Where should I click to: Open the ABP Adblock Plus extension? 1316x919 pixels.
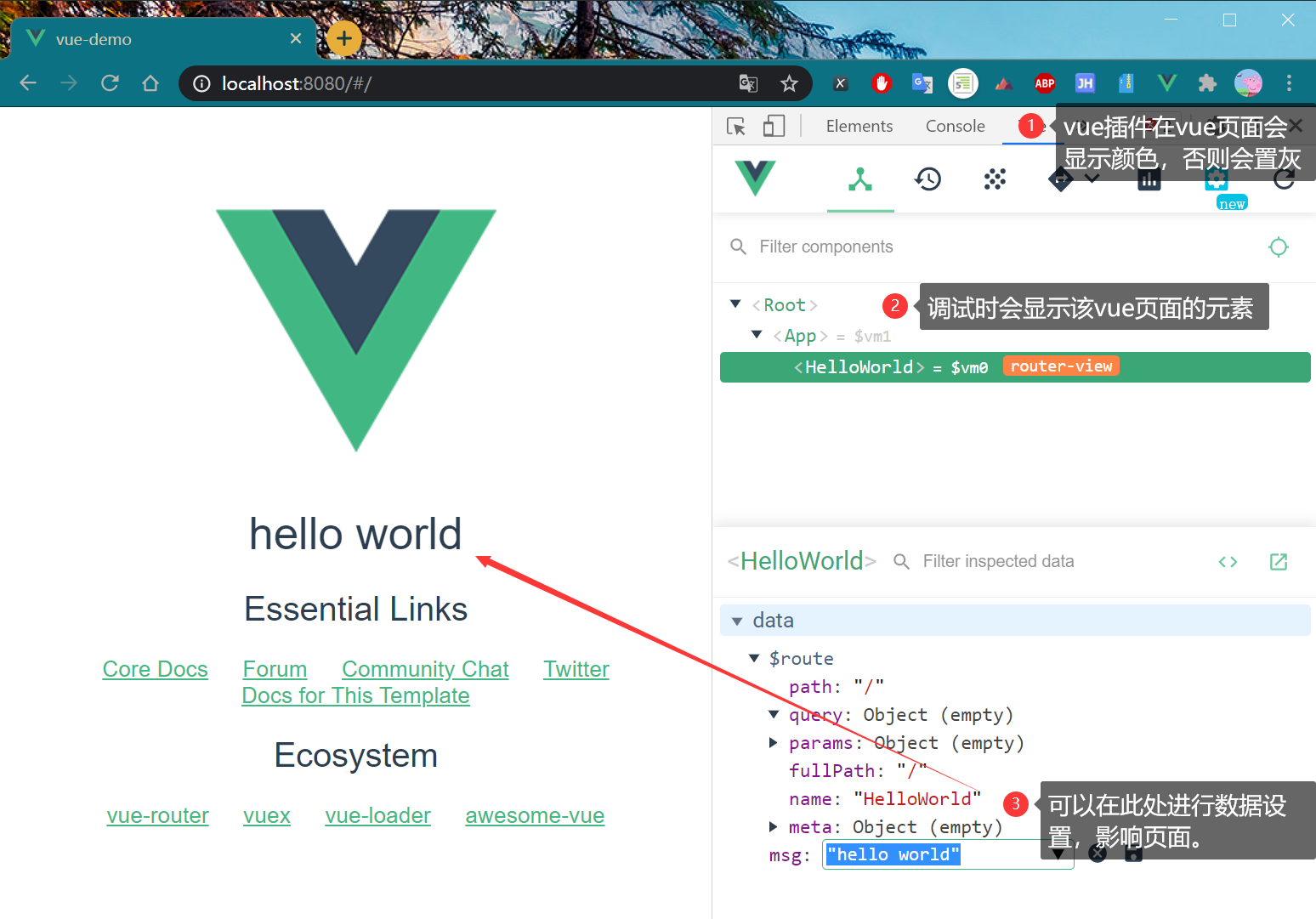coord(1045,83)
